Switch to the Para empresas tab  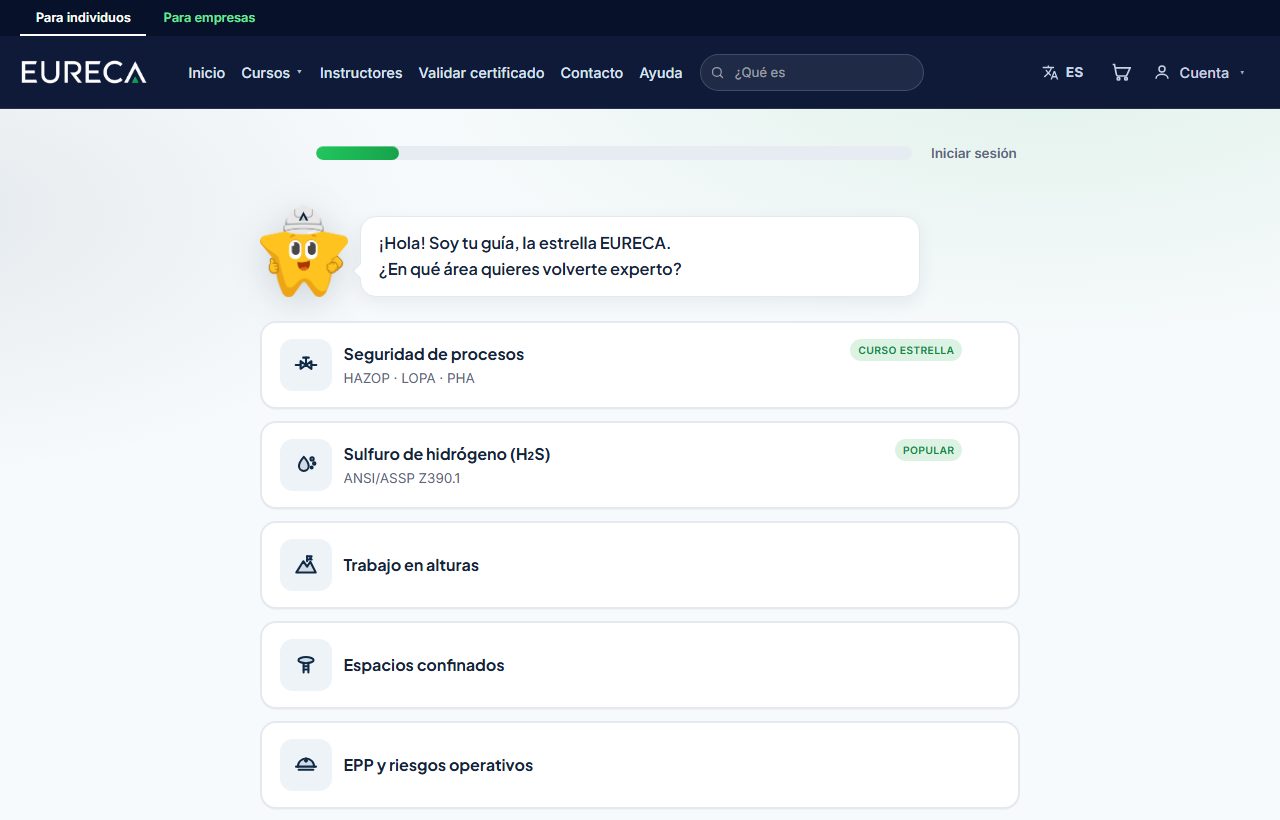[209, 18]
